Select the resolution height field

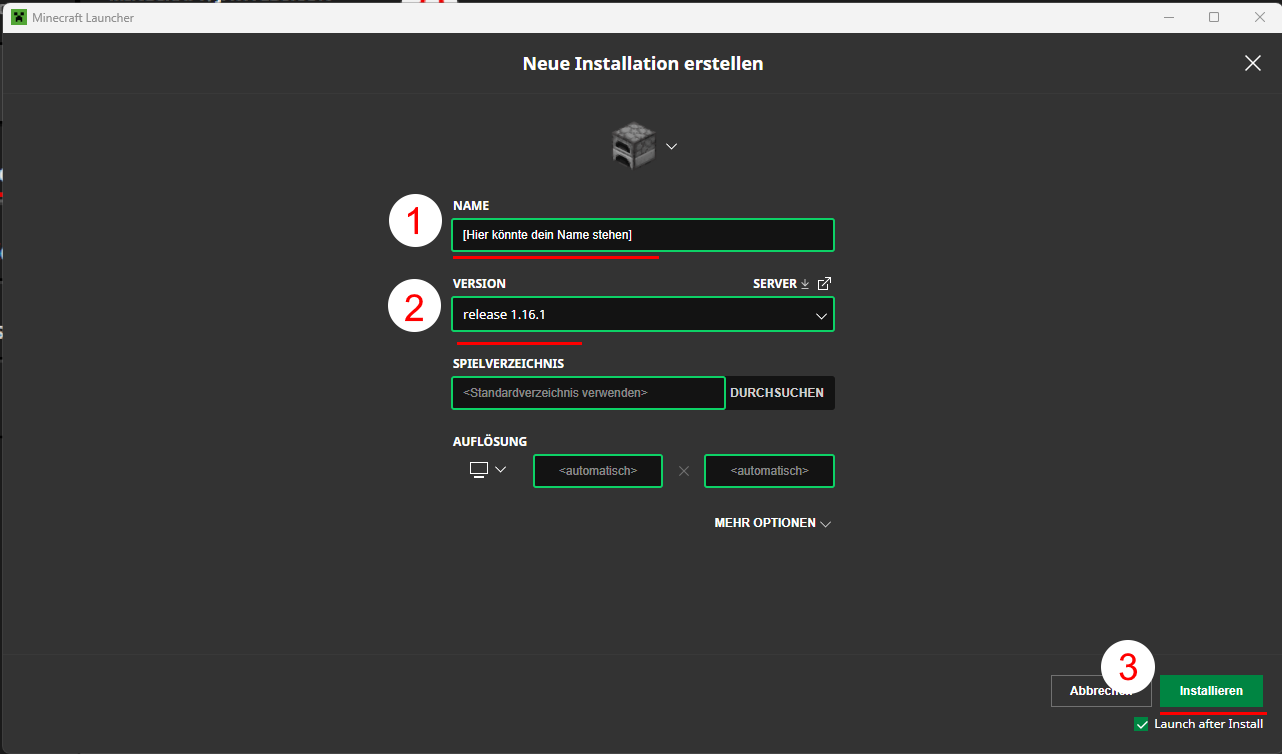point(769,471)
